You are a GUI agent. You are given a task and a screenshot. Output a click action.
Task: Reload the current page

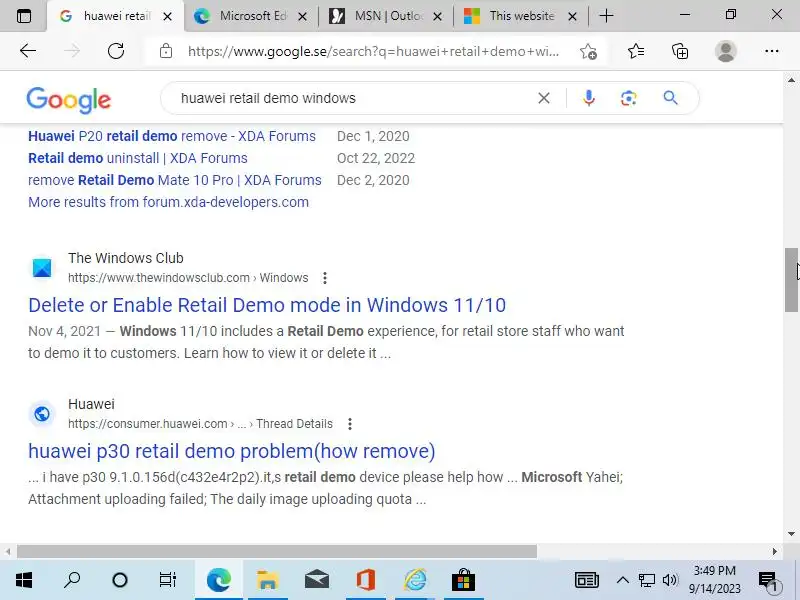pyautogui.click(x=116, y=51)
